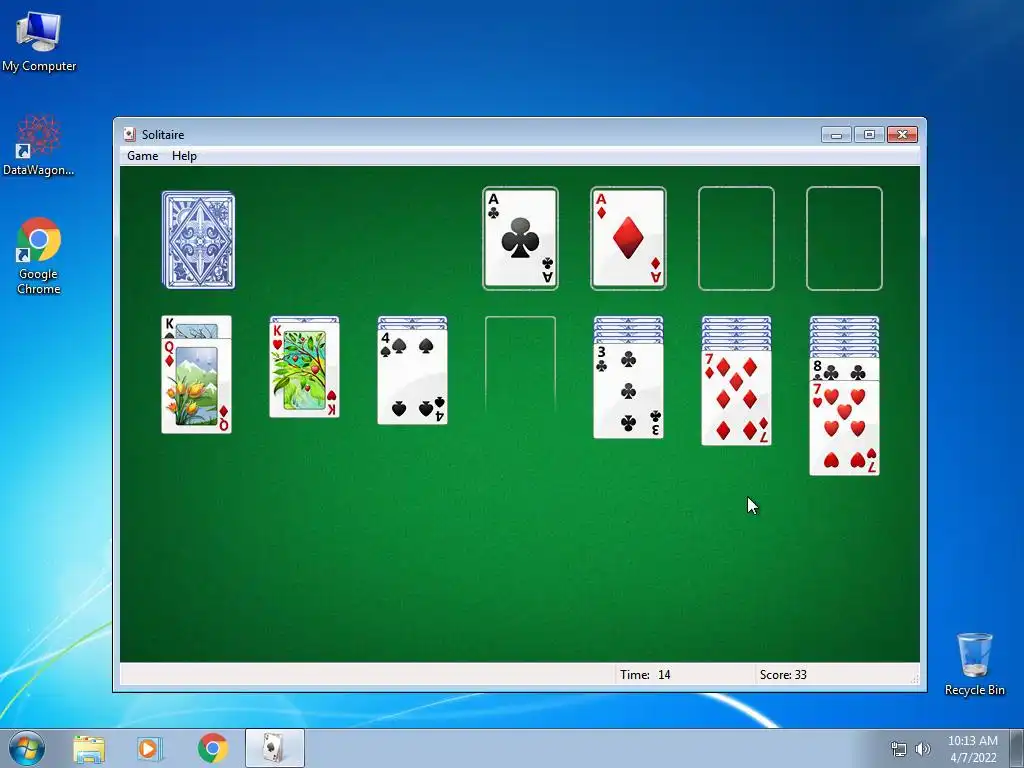Select the 7 of Hearts card
The height and width of the screenshot is (768, 1024).
coord(844,428)
